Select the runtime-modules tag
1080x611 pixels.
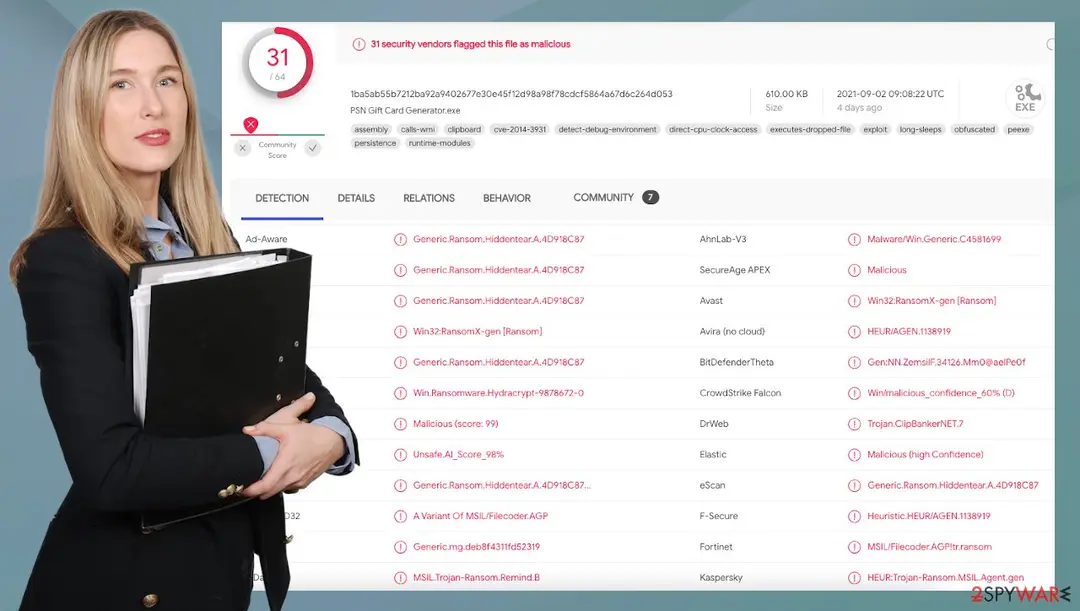[439, 143]
